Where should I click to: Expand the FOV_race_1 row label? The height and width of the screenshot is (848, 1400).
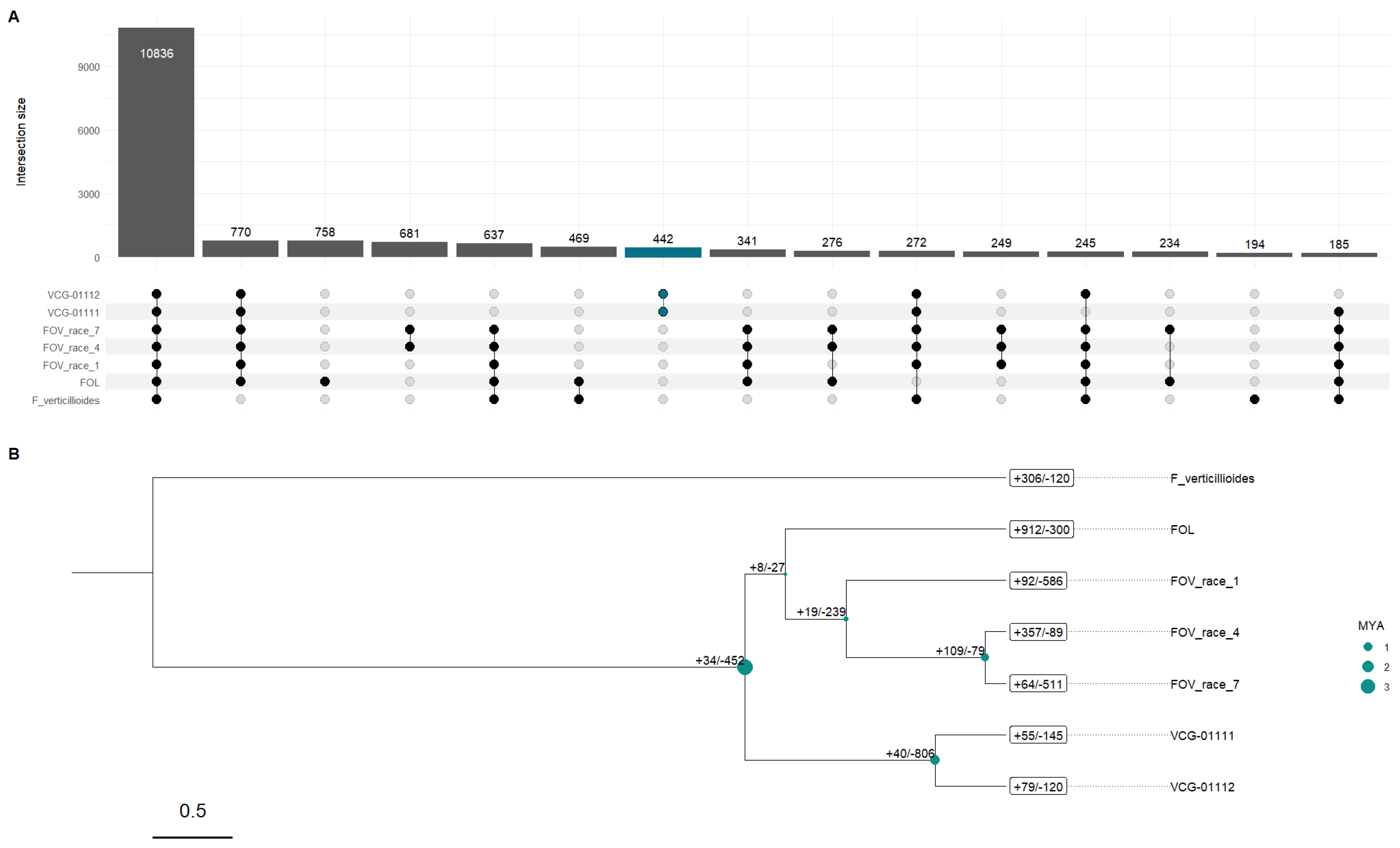(70, 365)
